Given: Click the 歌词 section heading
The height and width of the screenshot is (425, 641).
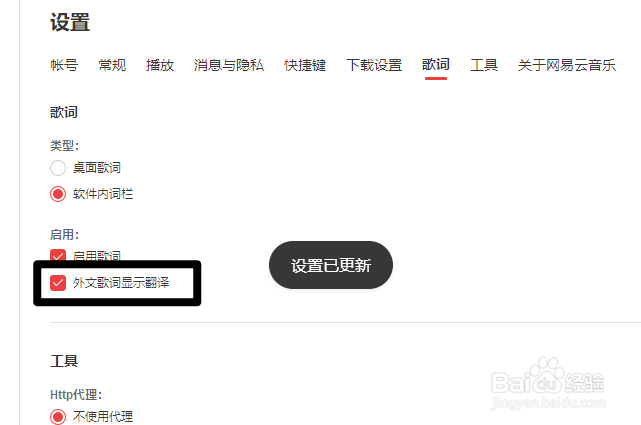Looking at the screenshot, I should 64,112.
